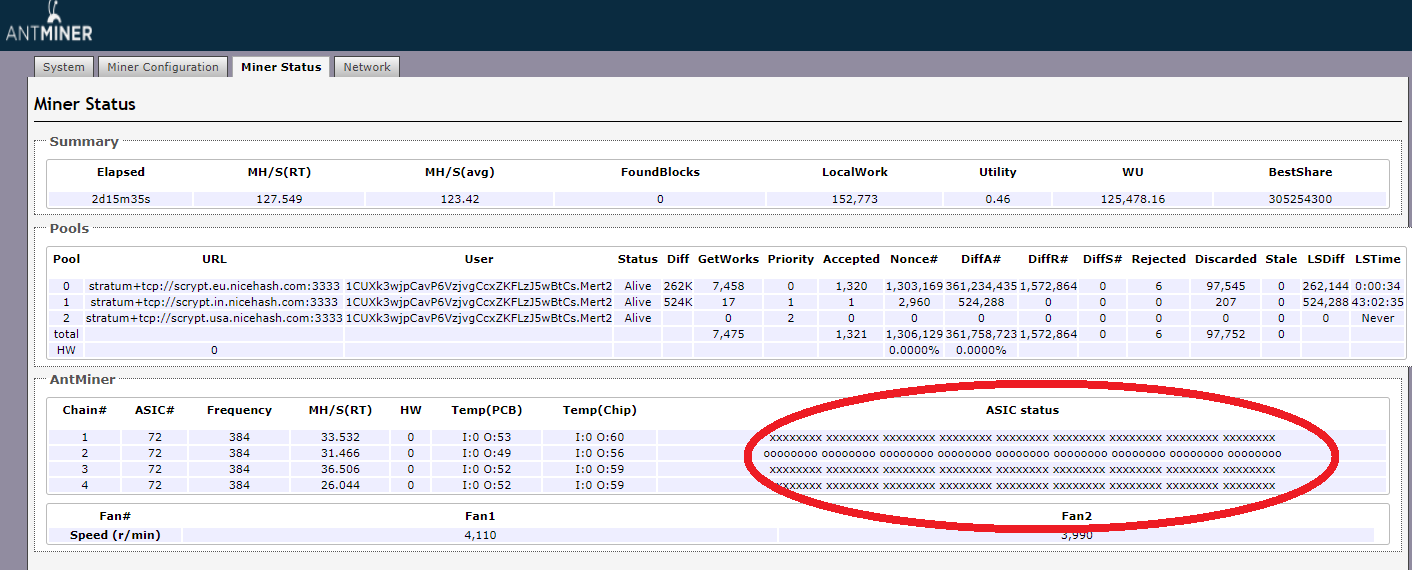
Task: Click the AntMiner logo
Action: [48, 24]
